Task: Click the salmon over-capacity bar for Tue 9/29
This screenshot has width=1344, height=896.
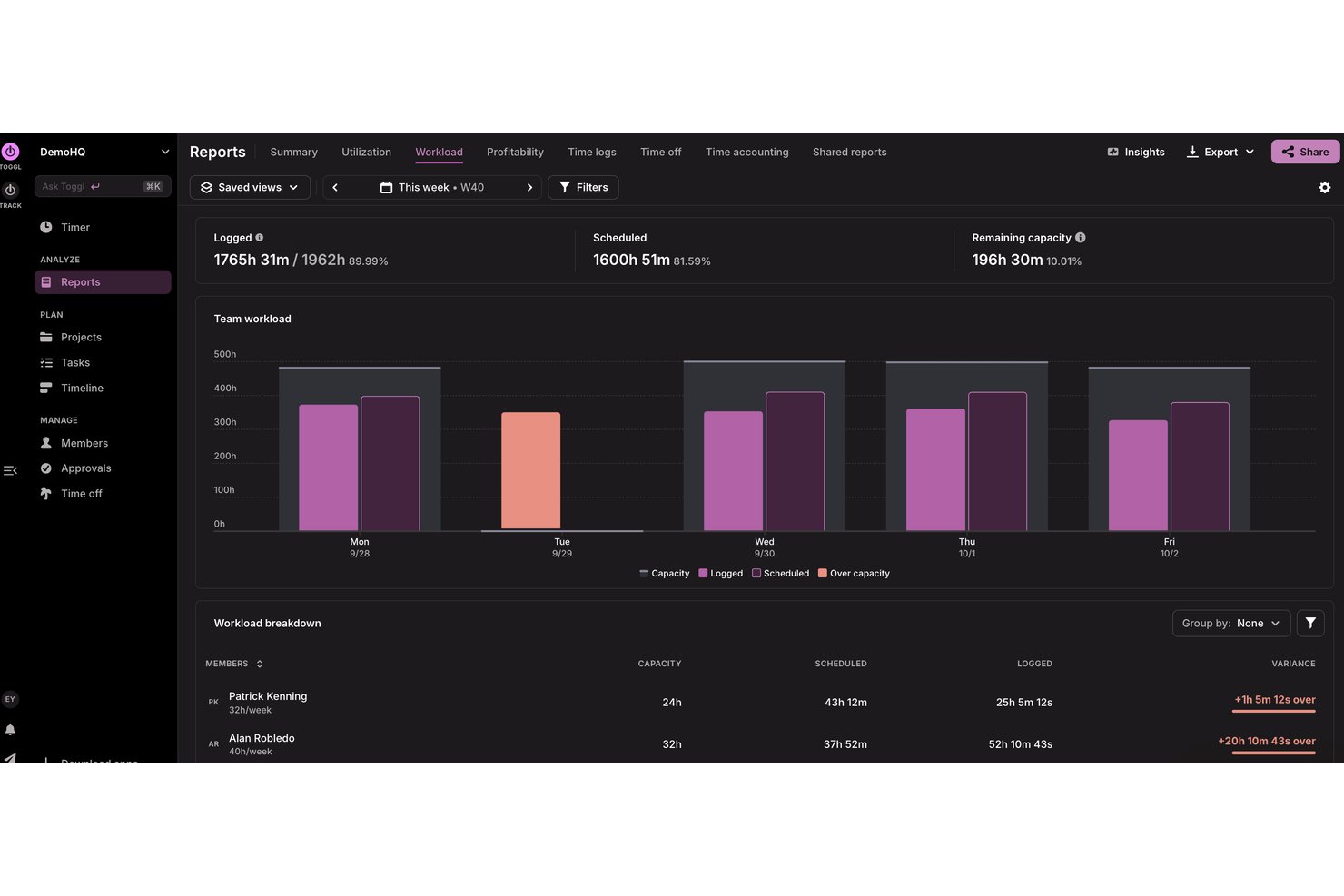Action: pyautogui.click(x=531, y=471)
